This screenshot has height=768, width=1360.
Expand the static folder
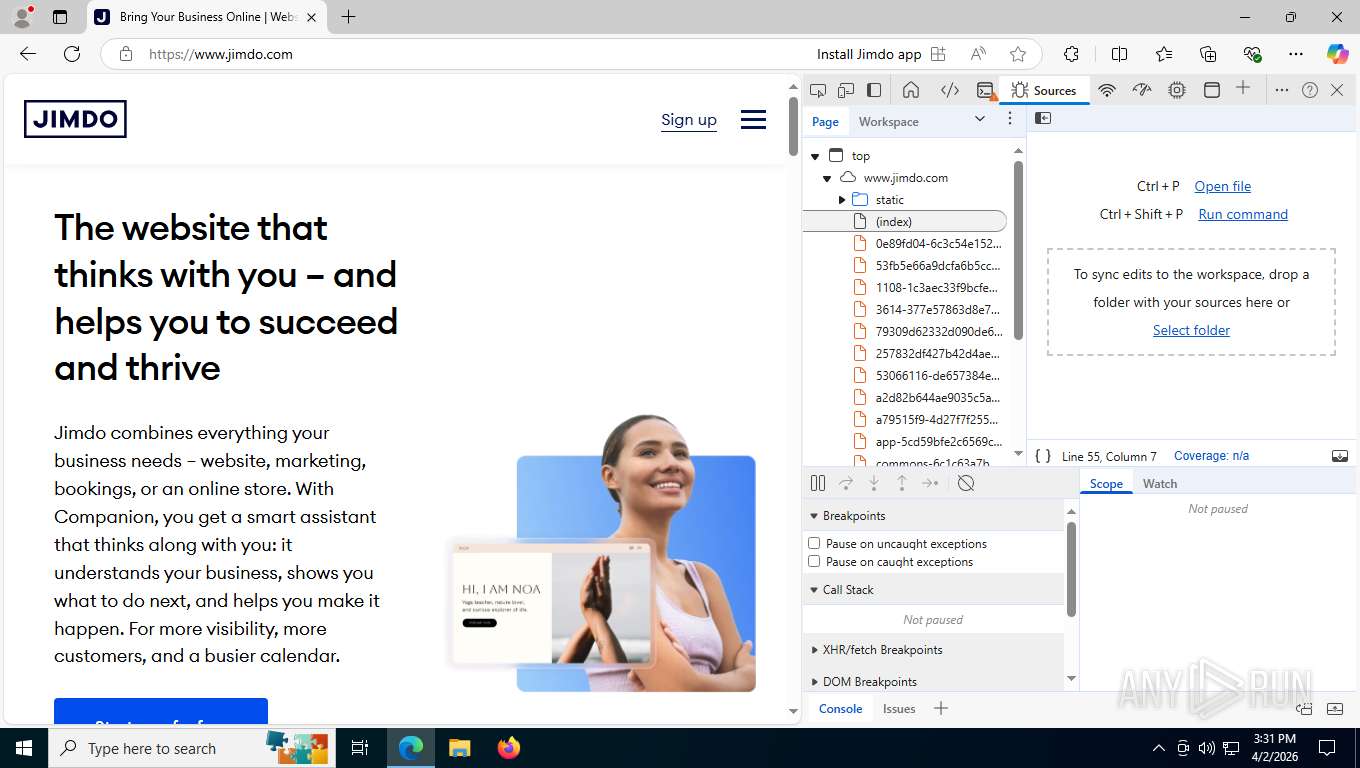point(842,200)
